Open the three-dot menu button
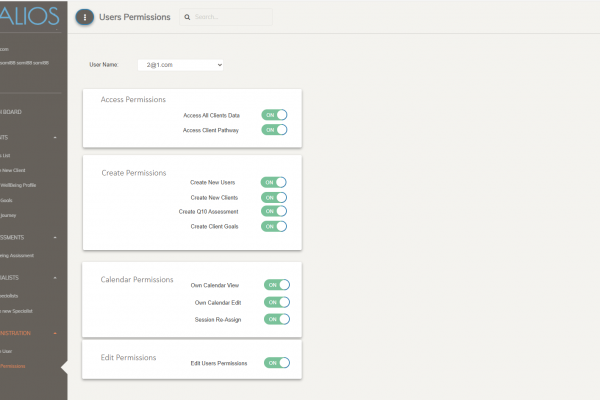Screen dimensions: 600x400 [85, 17]
